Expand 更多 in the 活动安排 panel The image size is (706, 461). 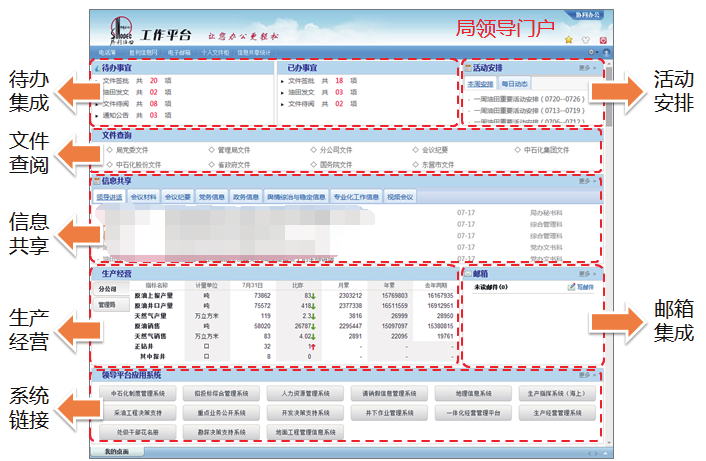[587, 68]
